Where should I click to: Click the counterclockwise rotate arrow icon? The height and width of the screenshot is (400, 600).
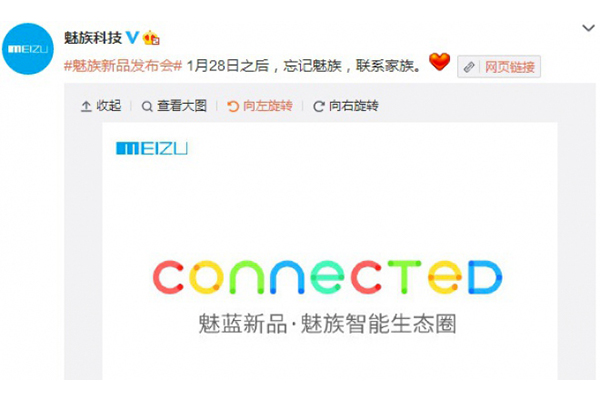pyautogui.click(x=233, y=106)
